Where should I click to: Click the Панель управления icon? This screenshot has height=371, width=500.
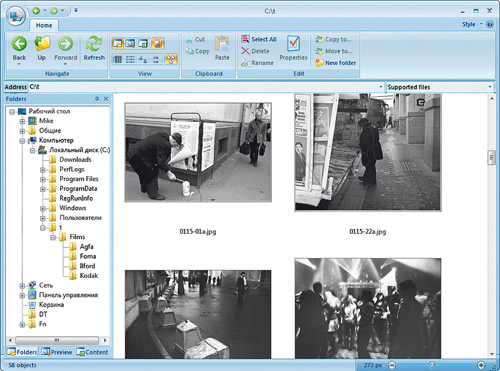click(x=32, y=295)
